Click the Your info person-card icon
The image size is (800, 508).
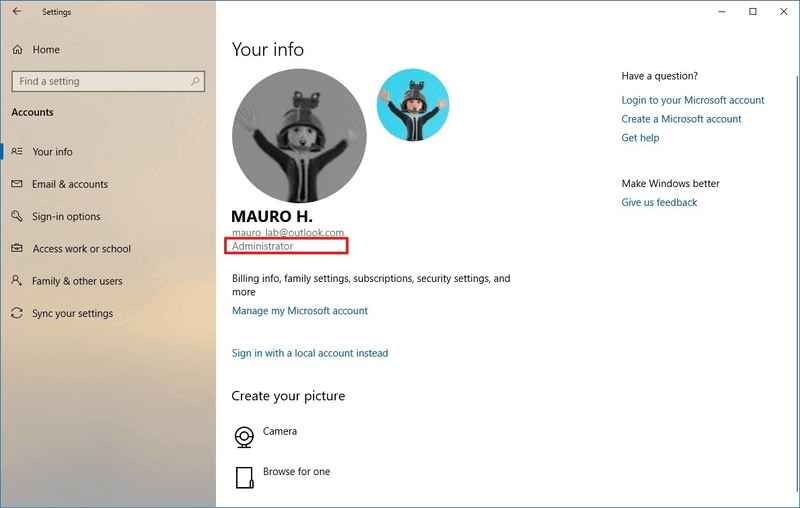click(x=17, y=151)
